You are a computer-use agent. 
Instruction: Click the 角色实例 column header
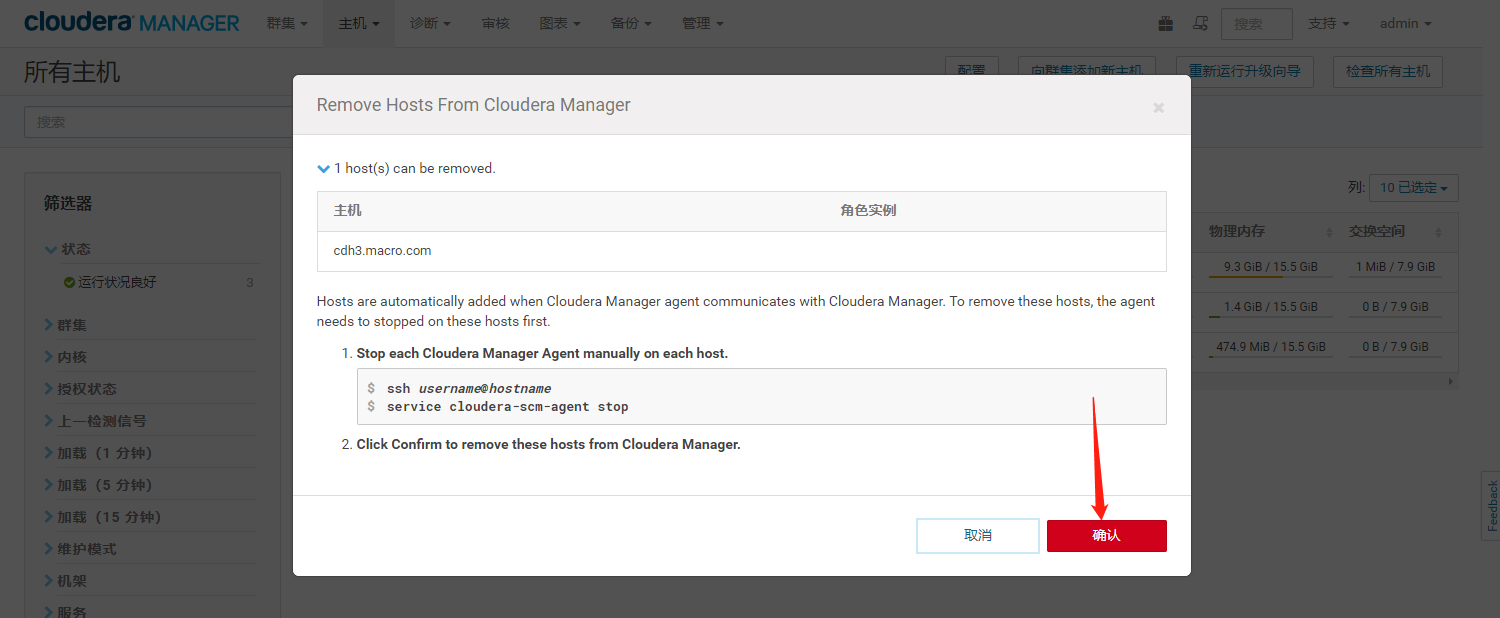click(868, 211)
